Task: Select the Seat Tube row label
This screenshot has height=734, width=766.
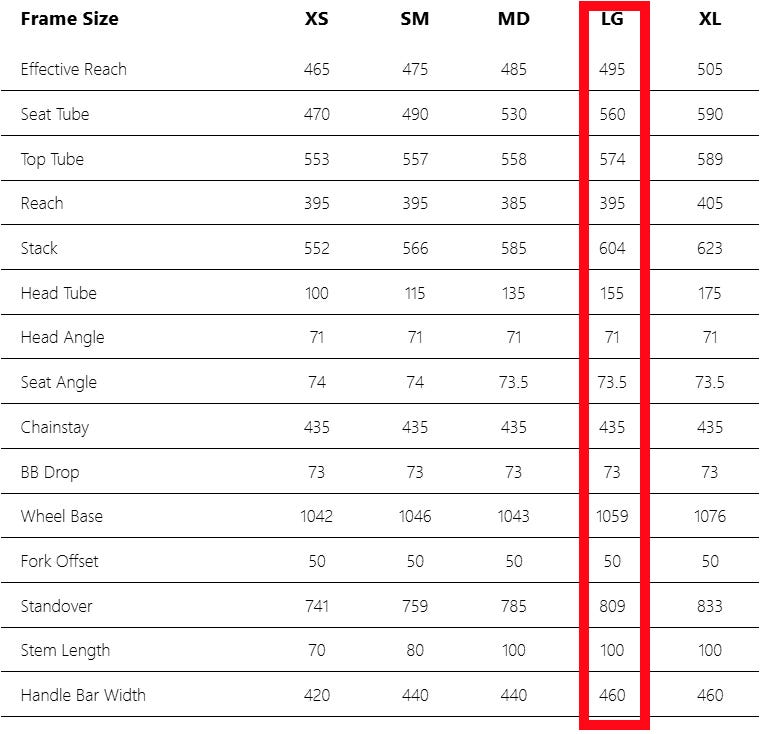Action: click(55, 114)
